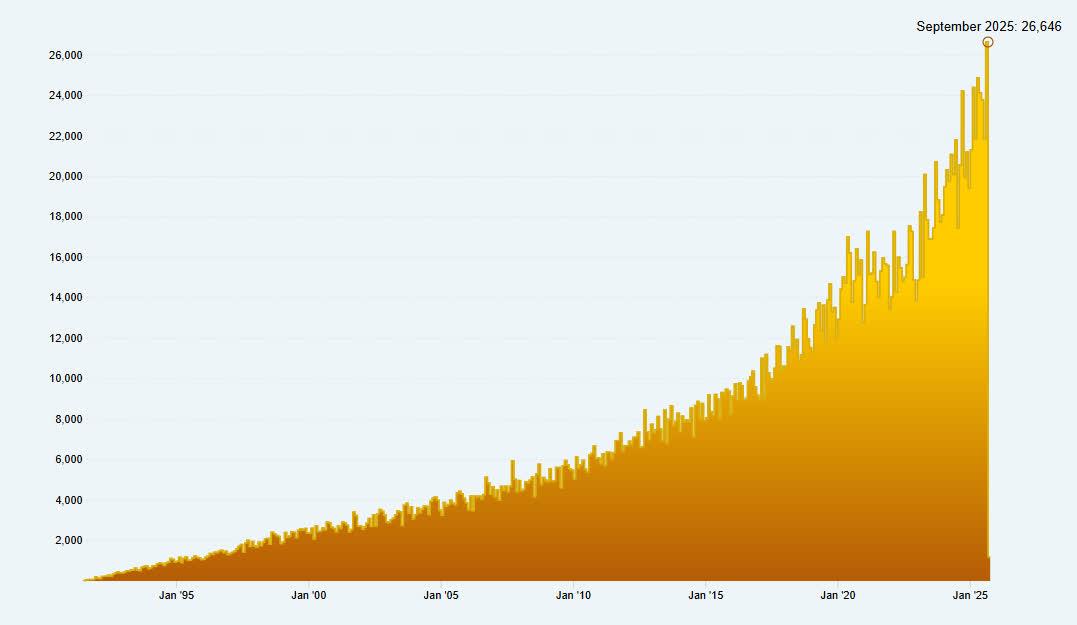
Task: Click the Jan '15 x-axis label
Action: 706,597
